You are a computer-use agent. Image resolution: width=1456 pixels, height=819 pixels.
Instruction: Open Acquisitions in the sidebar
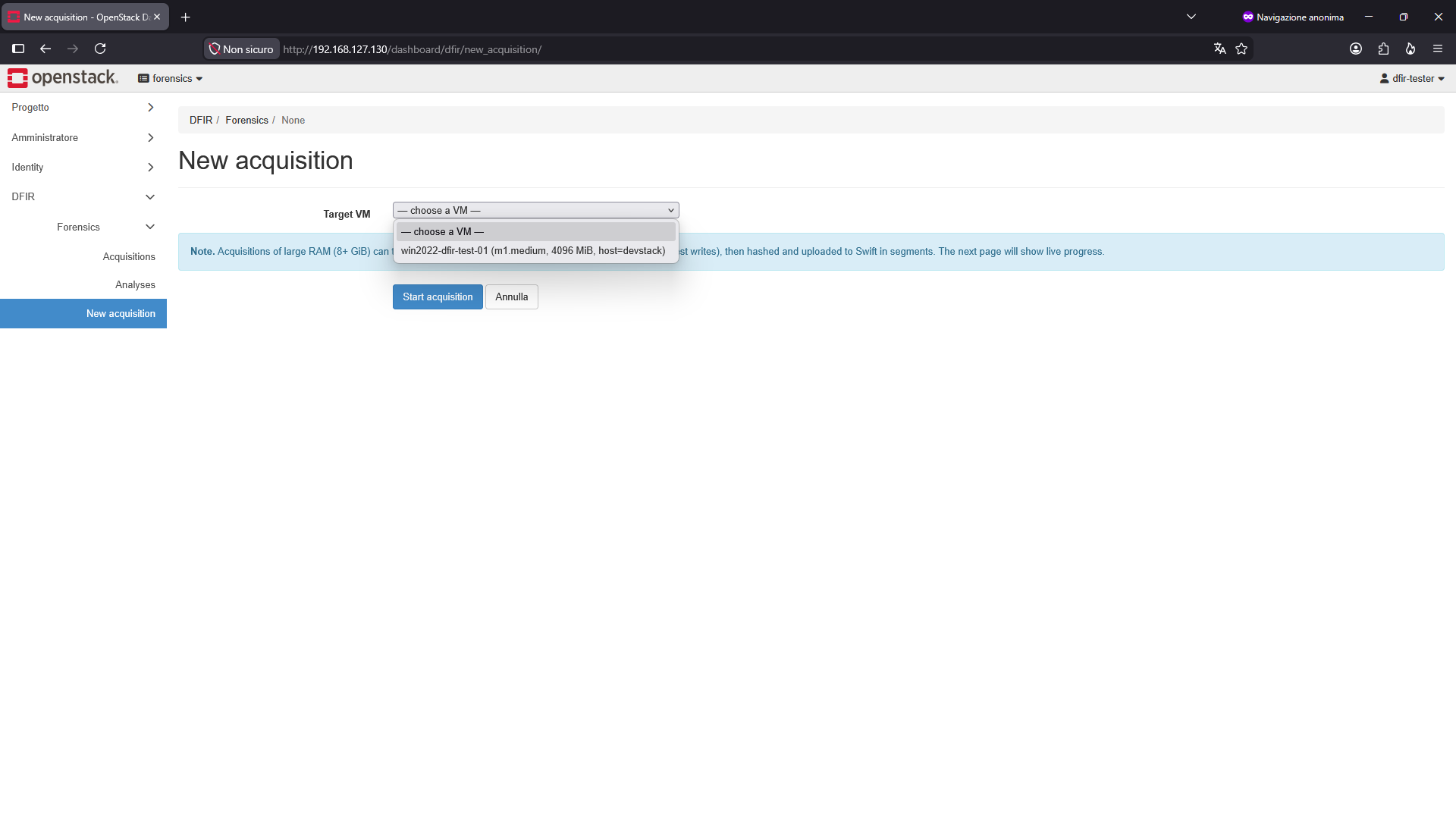129,256
